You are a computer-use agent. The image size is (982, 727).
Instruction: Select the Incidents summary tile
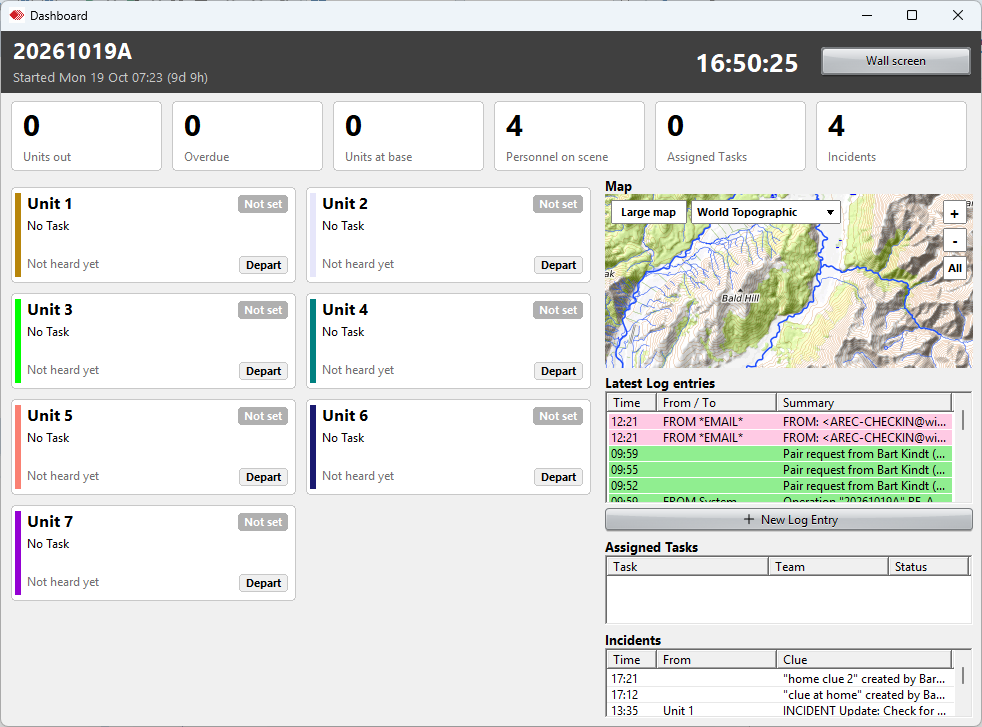(891, 136)
